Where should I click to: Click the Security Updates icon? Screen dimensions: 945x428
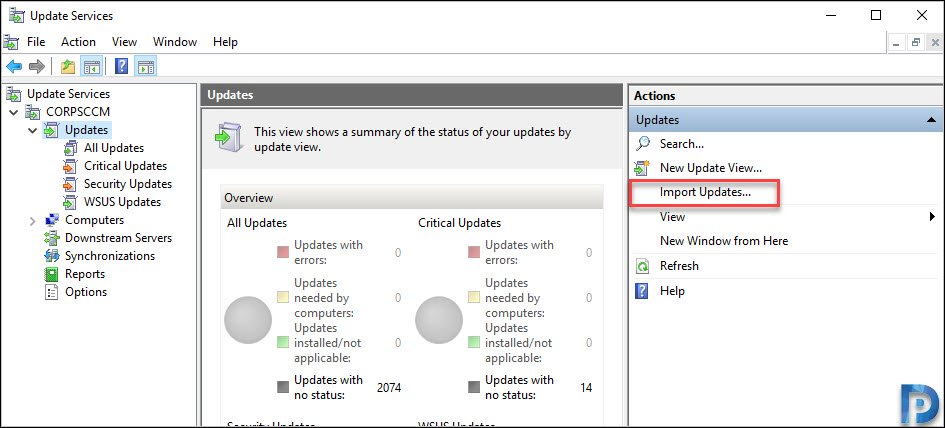pos(71,184)
